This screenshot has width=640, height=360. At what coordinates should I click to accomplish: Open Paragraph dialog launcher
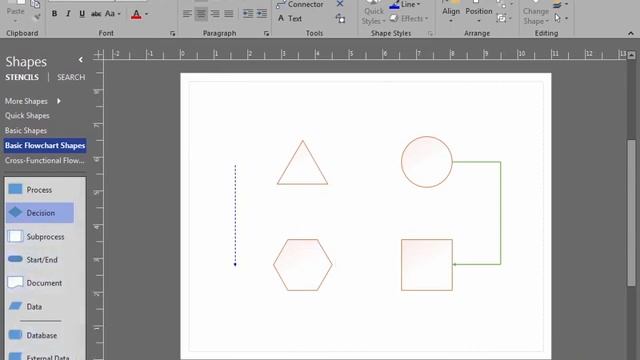(267, 33)
